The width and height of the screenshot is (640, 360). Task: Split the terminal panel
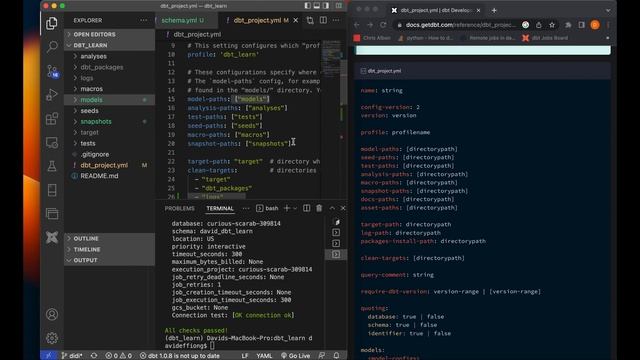pos(307,208)
